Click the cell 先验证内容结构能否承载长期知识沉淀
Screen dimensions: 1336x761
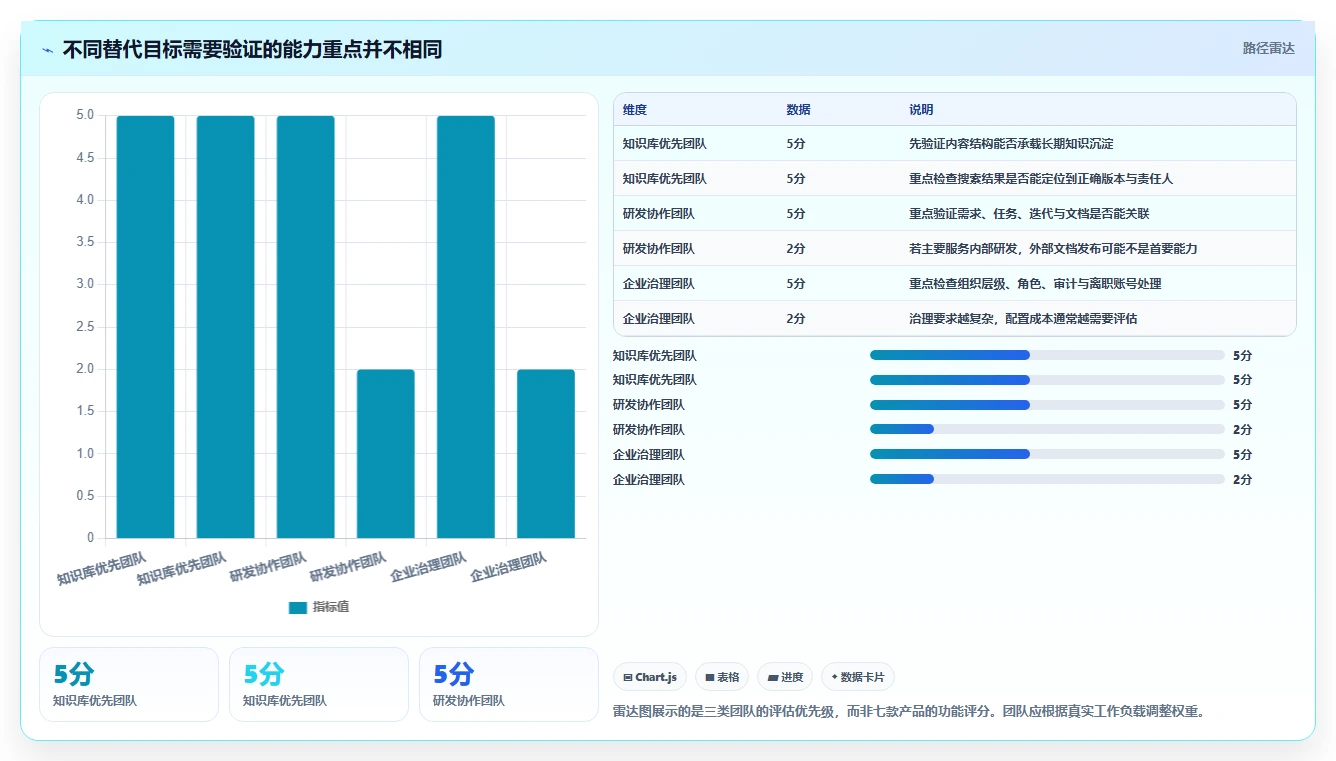[1011, 144]
